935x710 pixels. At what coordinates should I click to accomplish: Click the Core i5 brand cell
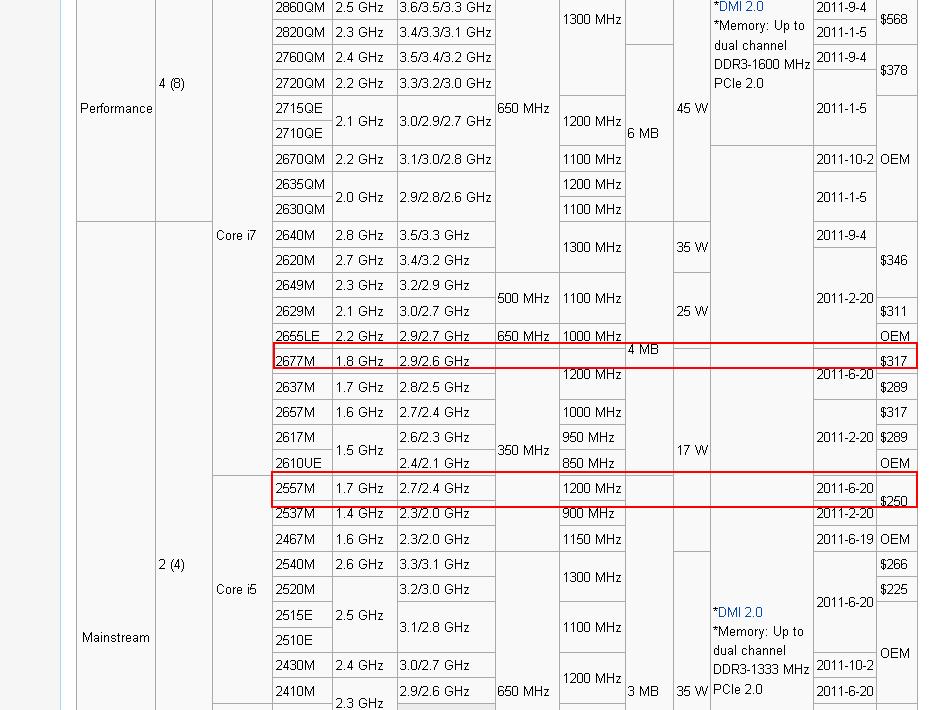click(242, 589)
